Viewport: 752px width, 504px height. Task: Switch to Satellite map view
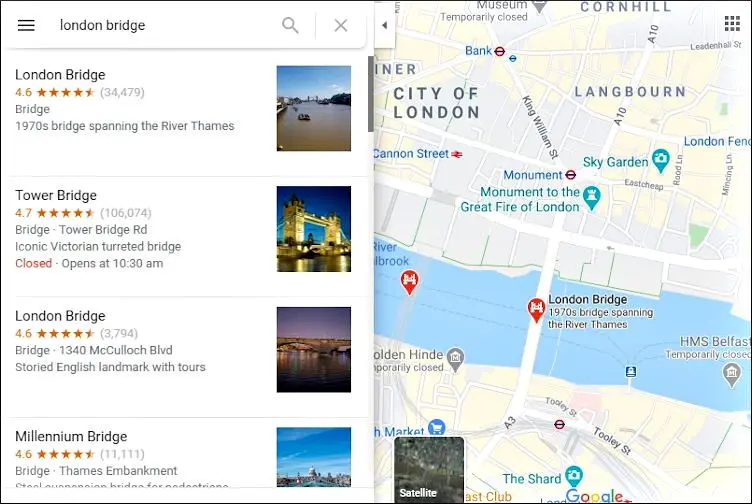[429, 469]
